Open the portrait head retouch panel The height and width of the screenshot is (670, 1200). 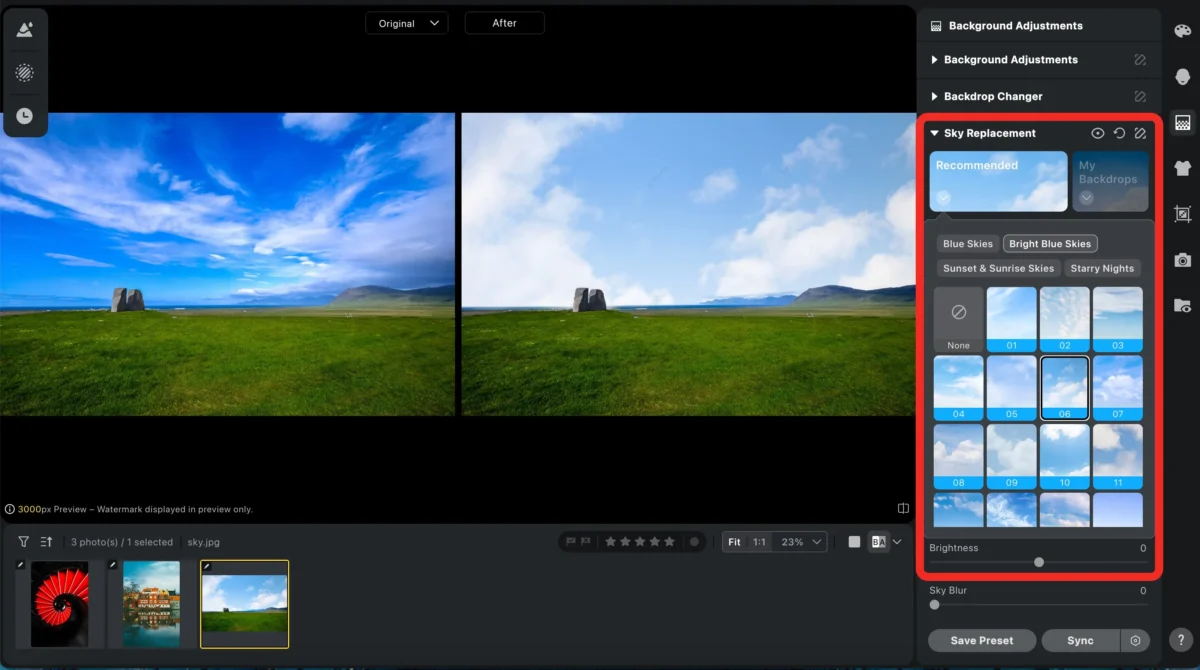pyautogui.click(x=1182, y=77)
